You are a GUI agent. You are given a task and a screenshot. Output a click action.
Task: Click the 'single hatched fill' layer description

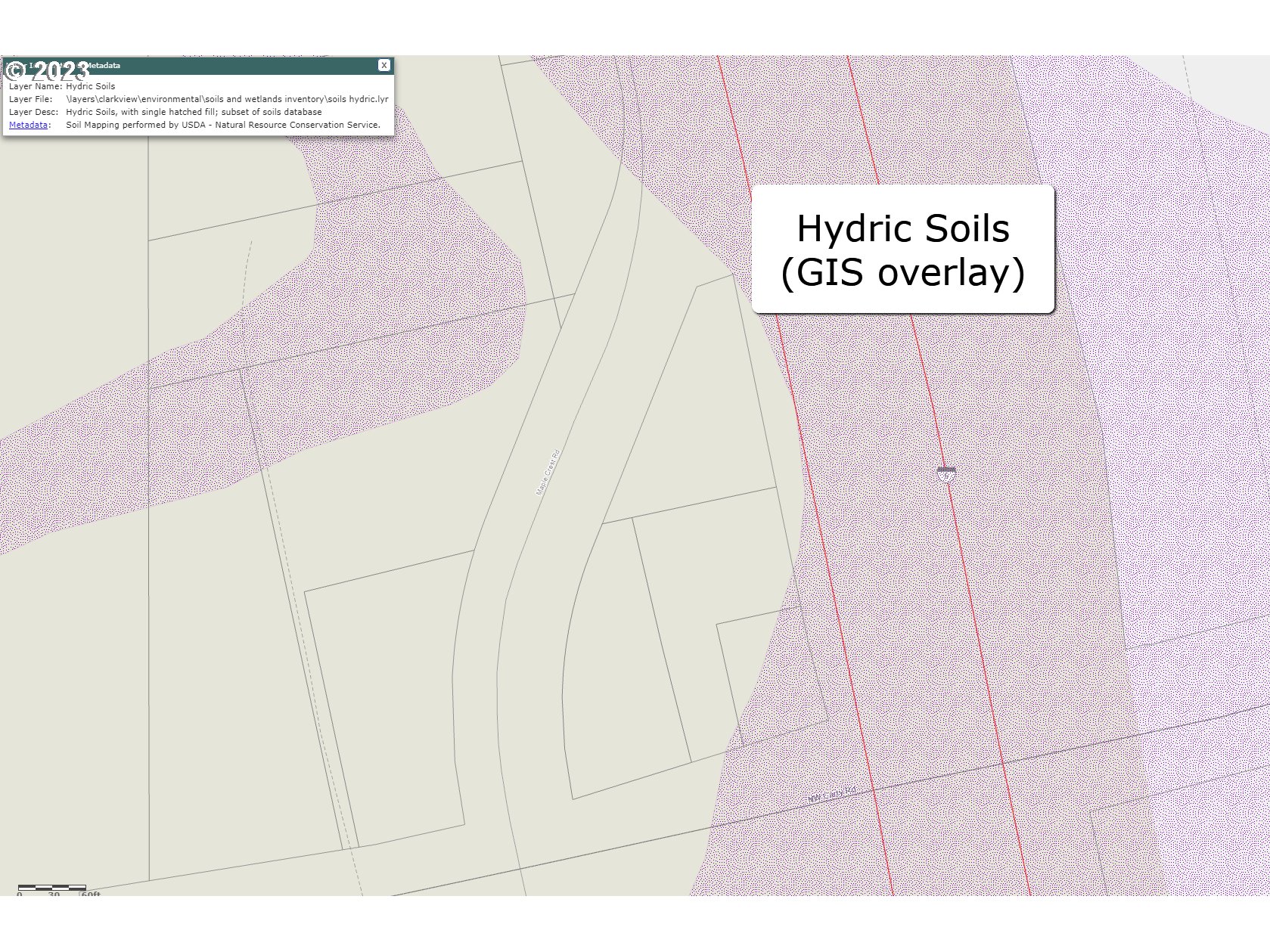(194, 112)
